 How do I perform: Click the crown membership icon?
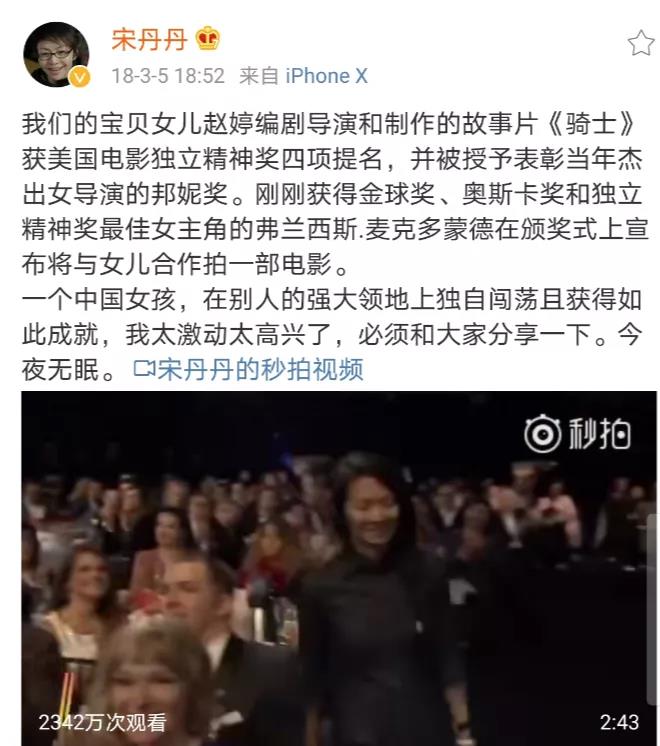coord(208,39)
